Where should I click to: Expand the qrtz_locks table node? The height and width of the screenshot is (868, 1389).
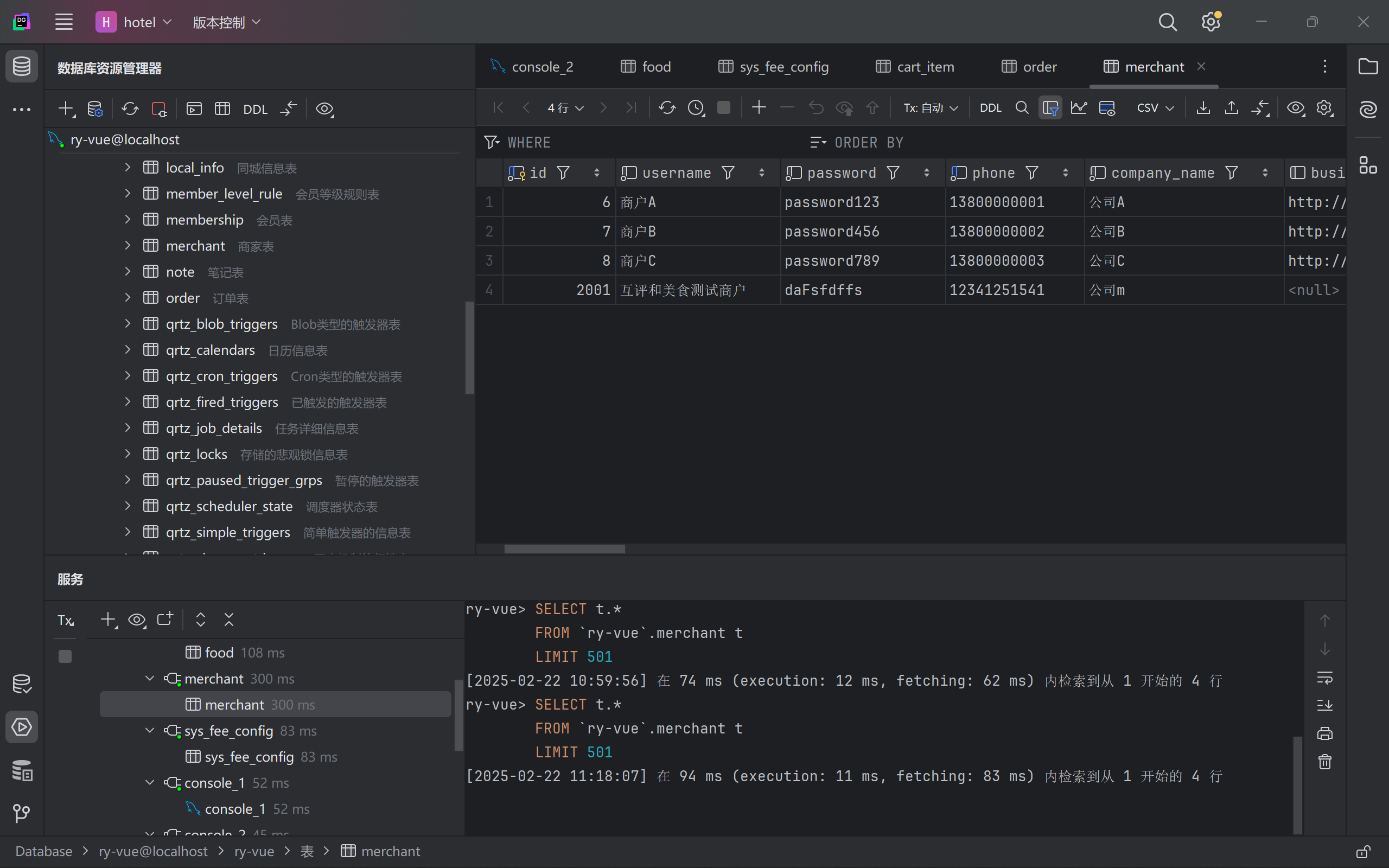pos(128,454)
